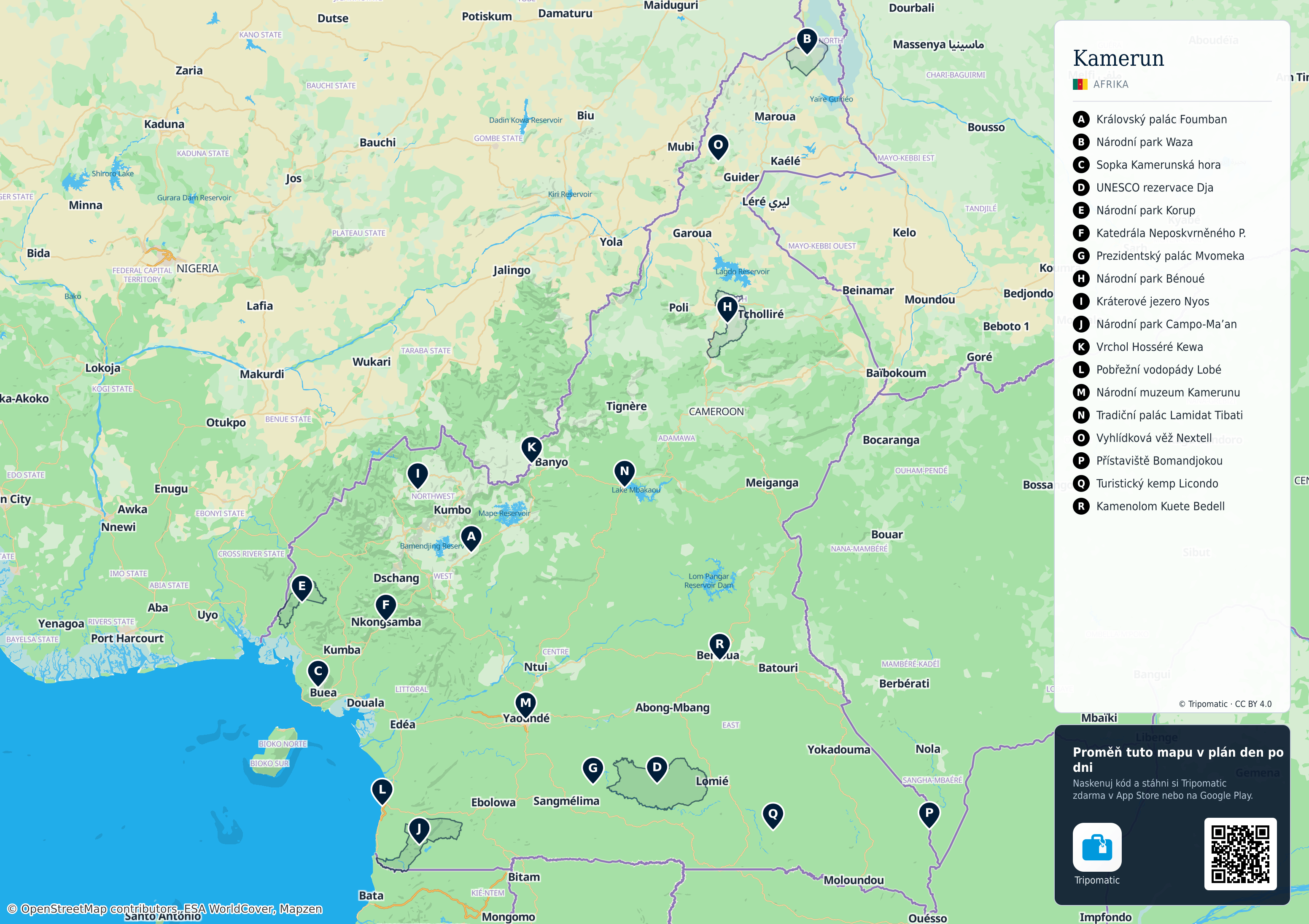Click legend entry Pobřežní vodopády Lobé
1309x924 pixels.
point(1147,370)
